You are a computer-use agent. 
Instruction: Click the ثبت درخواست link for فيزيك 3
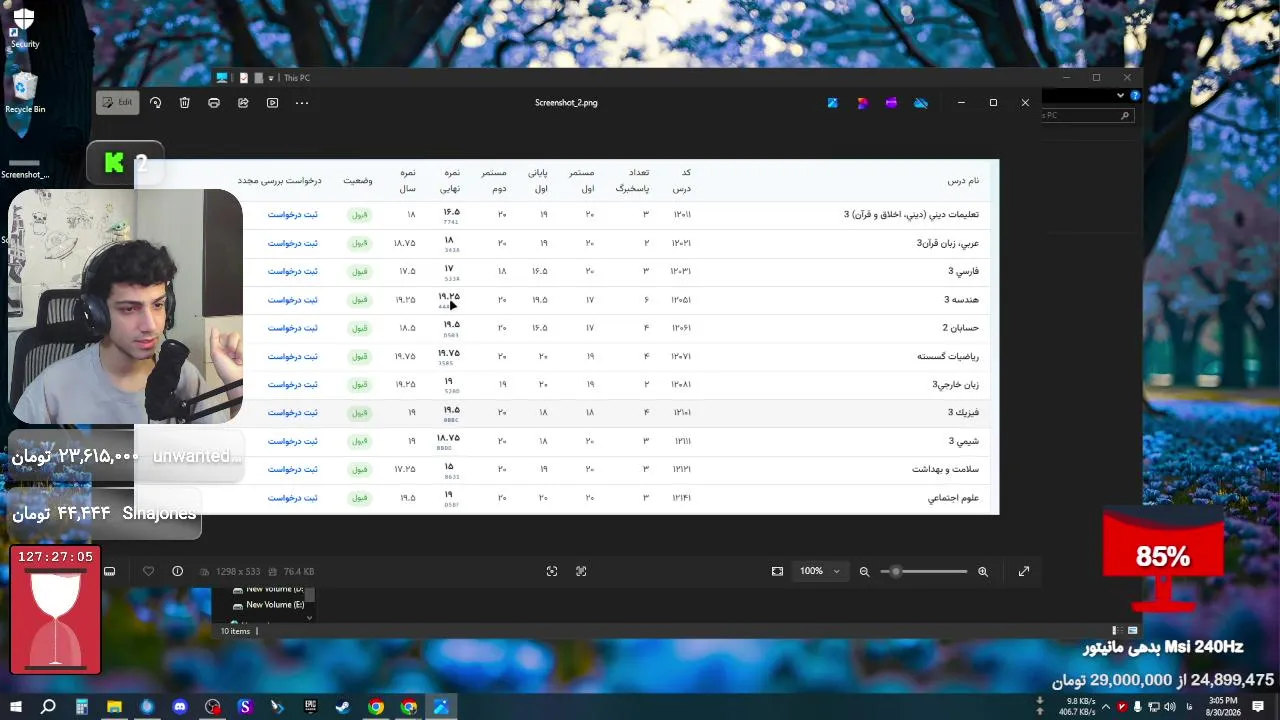point(292,413)
